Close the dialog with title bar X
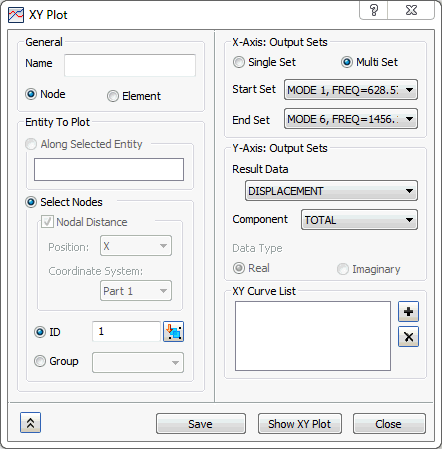 (x=411, y=10)
